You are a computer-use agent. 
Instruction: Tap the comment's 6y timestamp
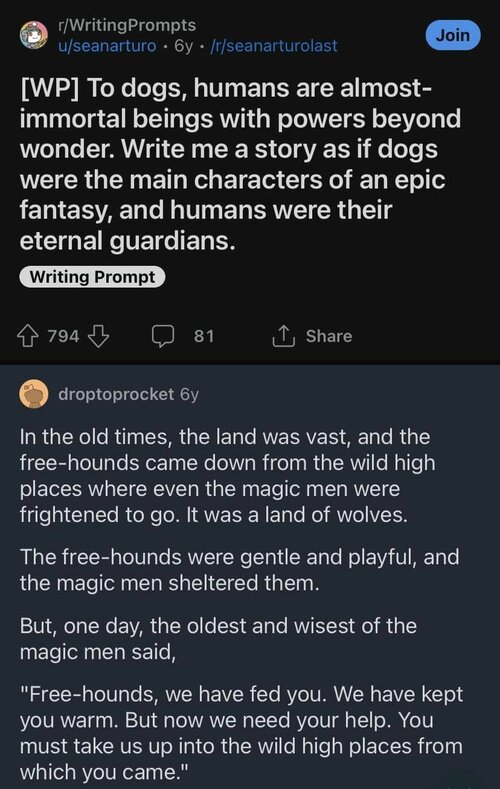pyautogui.click(x=190, y=394)
